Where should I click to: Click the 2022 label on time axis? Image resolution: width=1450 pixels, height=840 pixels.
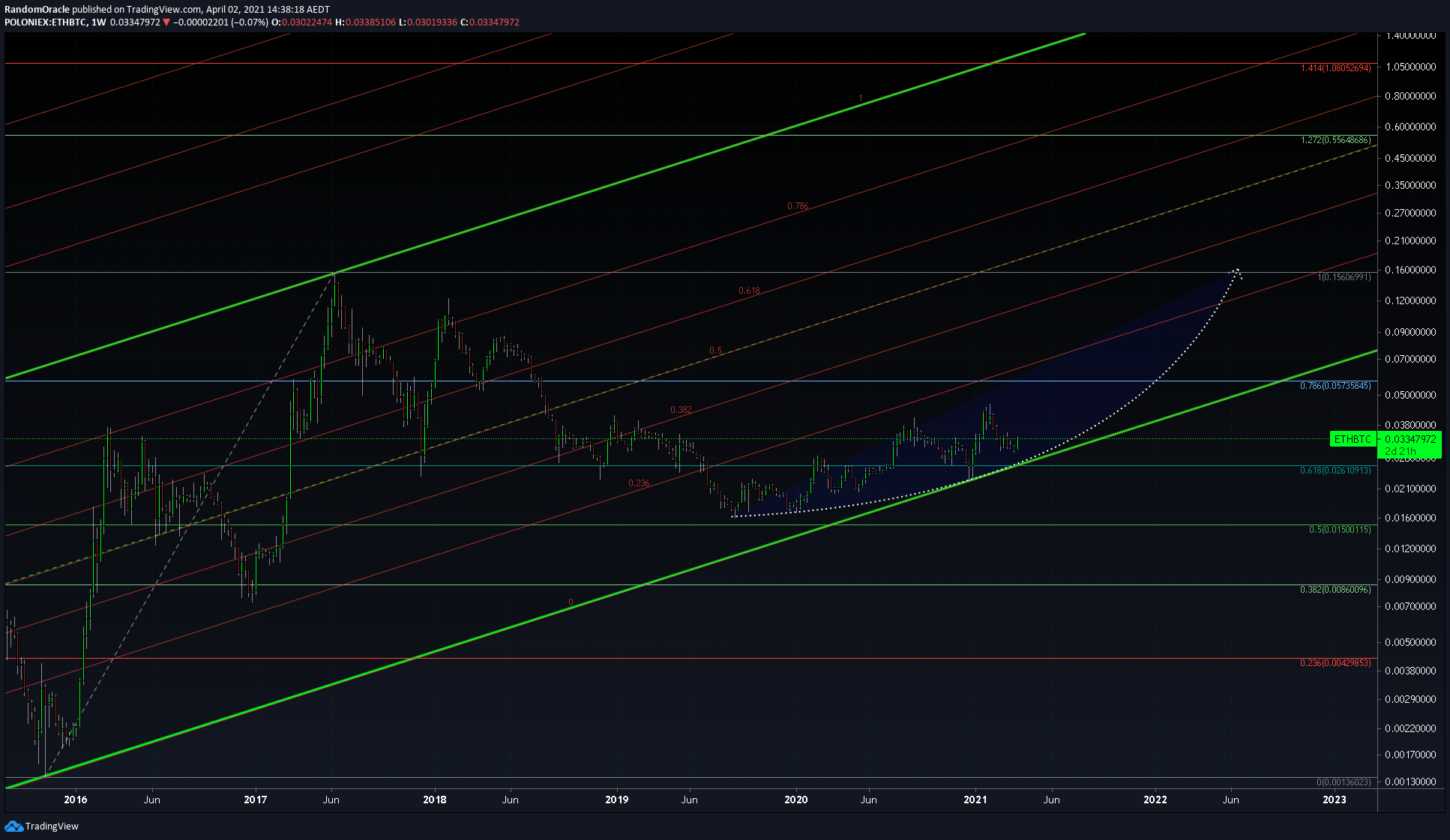pyautogui.click(x=1155, y=800)
